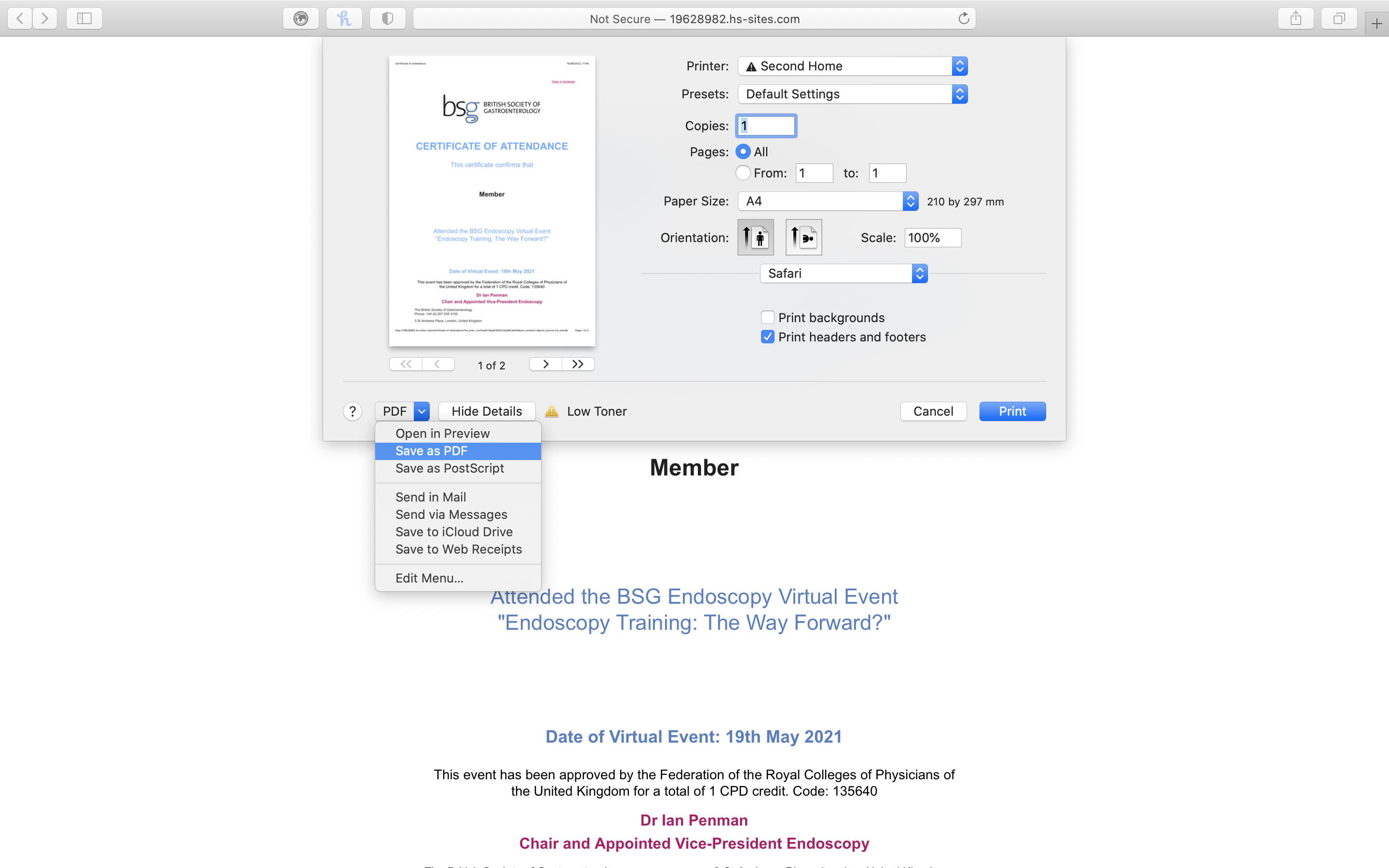This screenshot has width=1389, height=868.
Task: Click the show tab overview icon
Action: (1338, 18)
